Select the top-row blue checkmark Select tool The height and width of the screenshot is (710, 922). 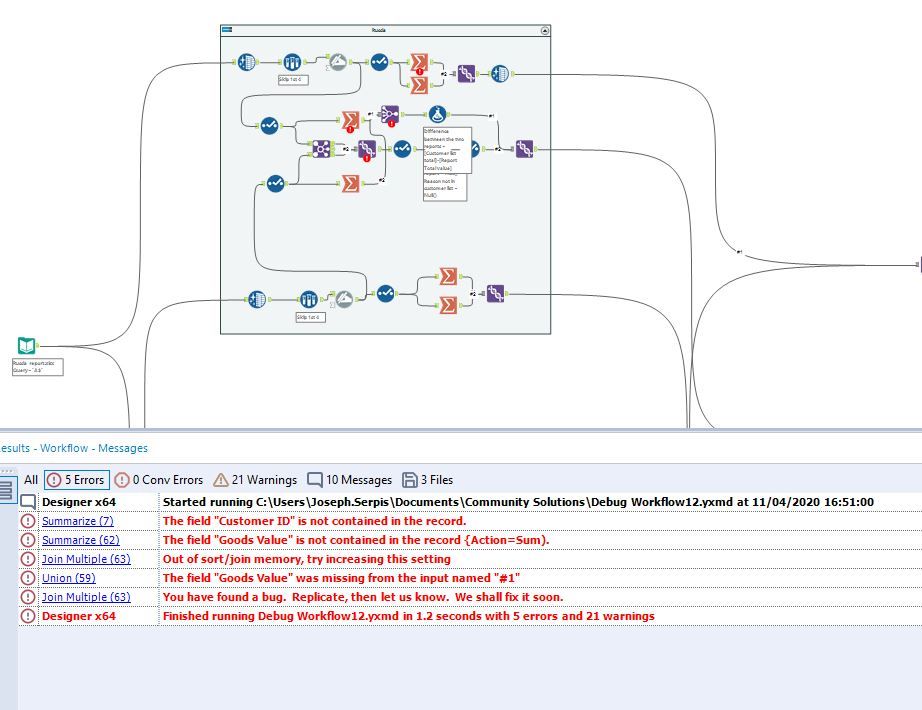click(x=379, y=62)
